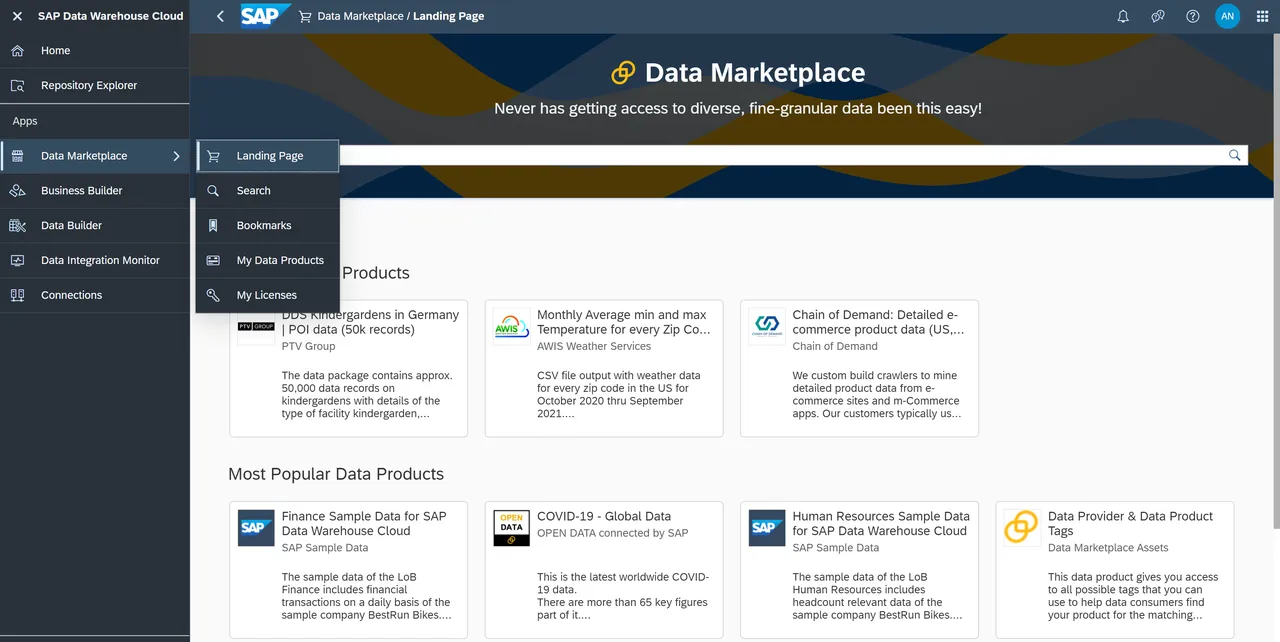Click the OPEN DATA logo thumbnail

tap(512, 528)
